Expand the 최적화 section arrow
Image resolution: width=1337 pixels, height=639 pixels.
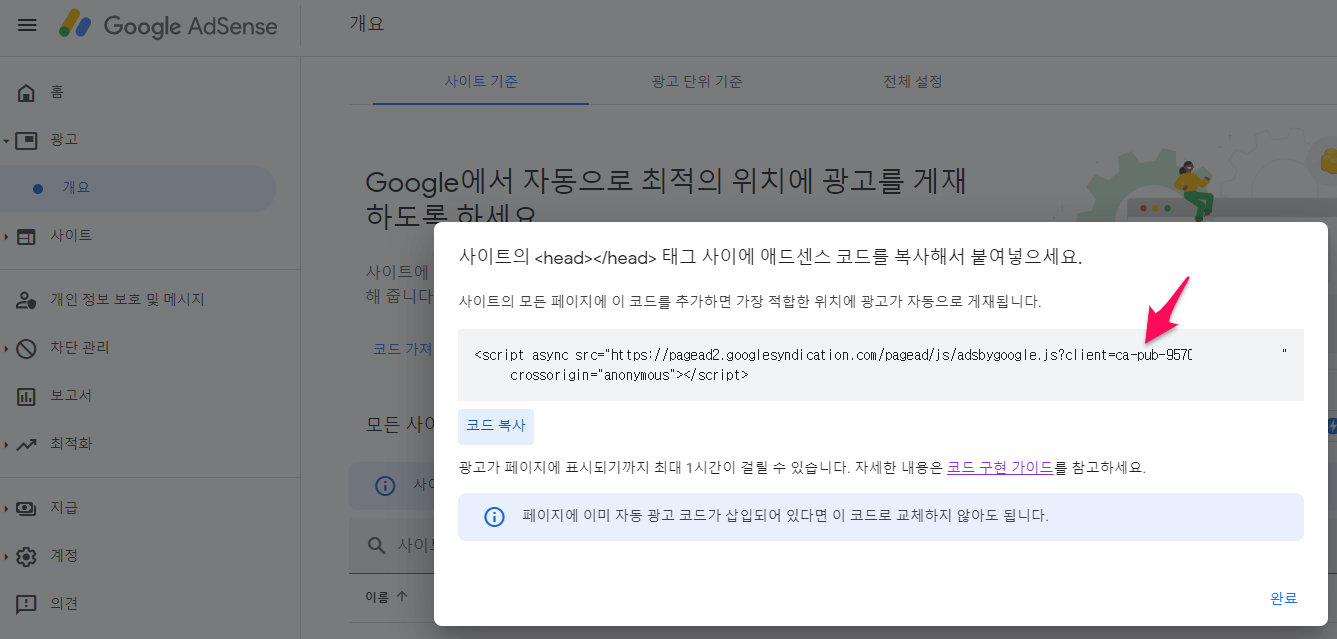pos(6,444)
